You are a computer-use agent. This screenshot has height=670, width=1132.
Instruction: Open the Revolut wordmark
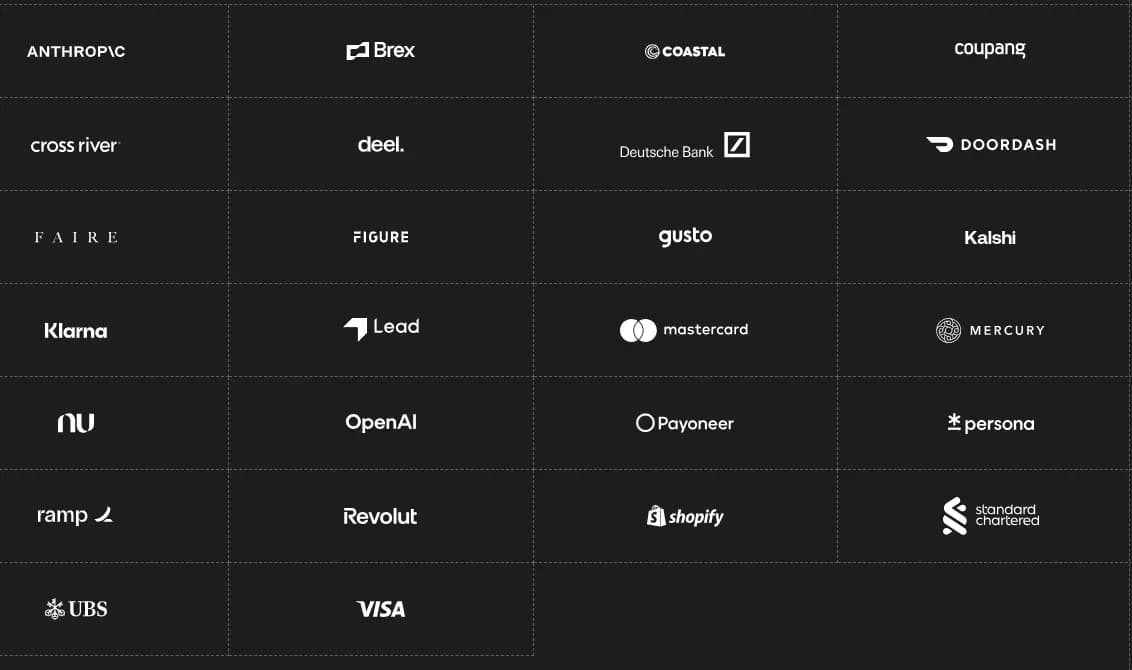[x=380, y=516]
